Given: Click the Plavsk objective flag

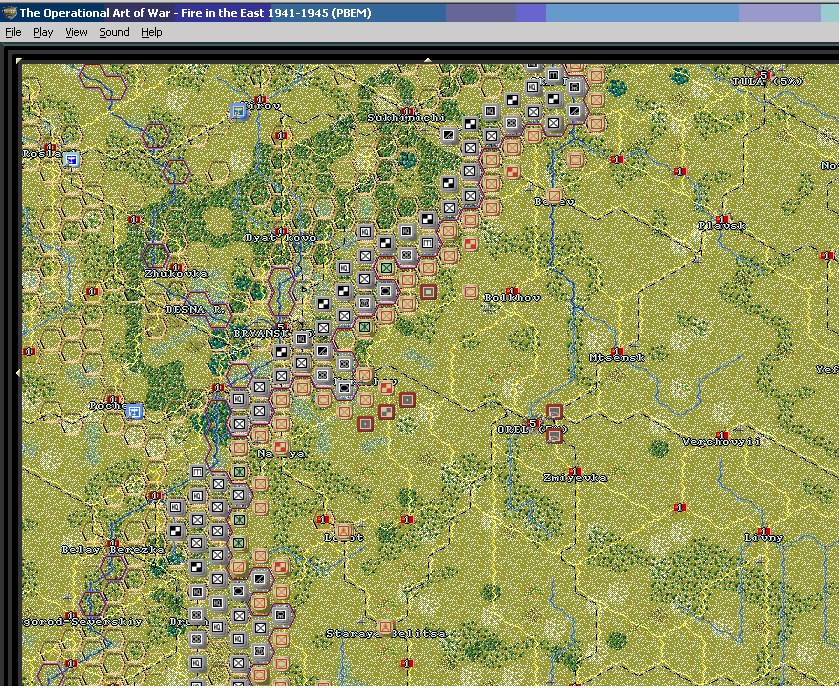Looking at the screenshot, I should pos(722,219).
